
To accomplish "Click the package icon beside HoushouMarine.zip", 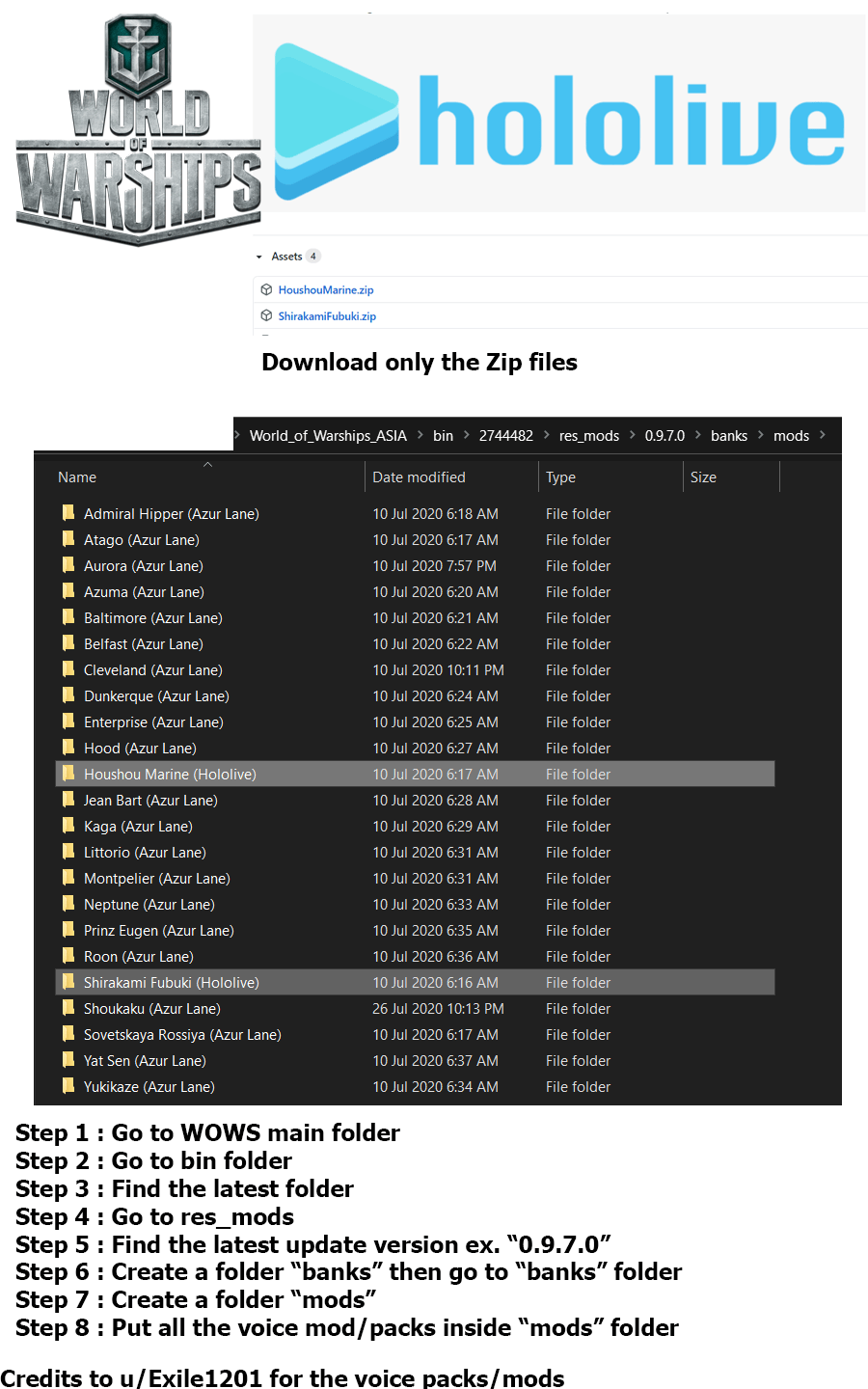I will [267, 289].
